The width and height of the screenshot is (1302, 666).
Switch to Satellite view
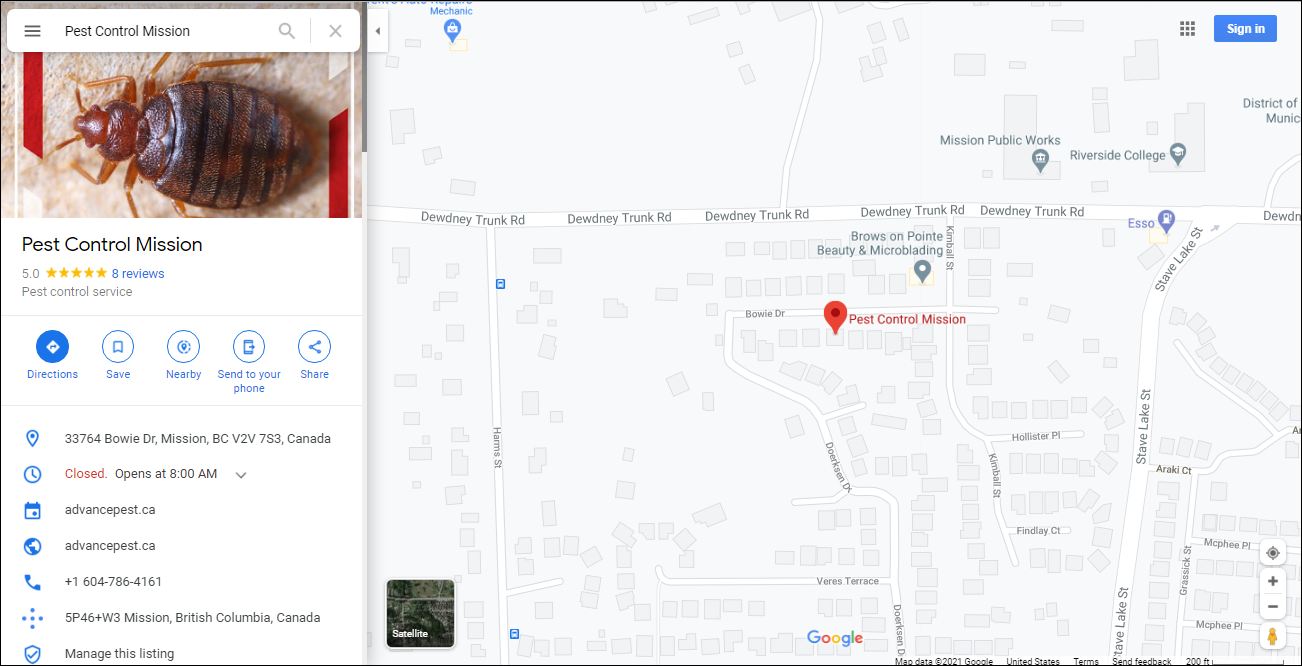[x=420, y=613]
